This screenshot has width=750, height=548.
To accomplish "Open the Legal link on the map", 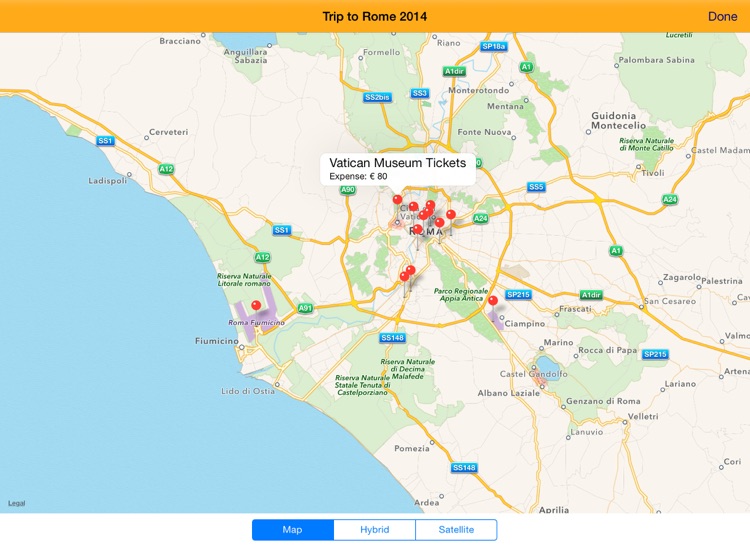I will coord(16,503).
